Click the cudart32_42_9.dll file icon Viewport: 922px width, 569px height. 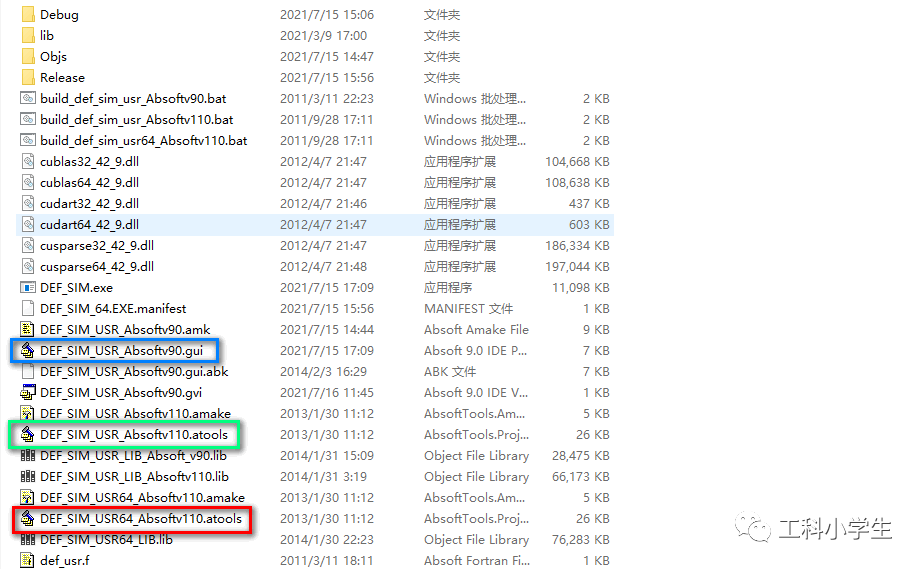(x=28, y=204)
